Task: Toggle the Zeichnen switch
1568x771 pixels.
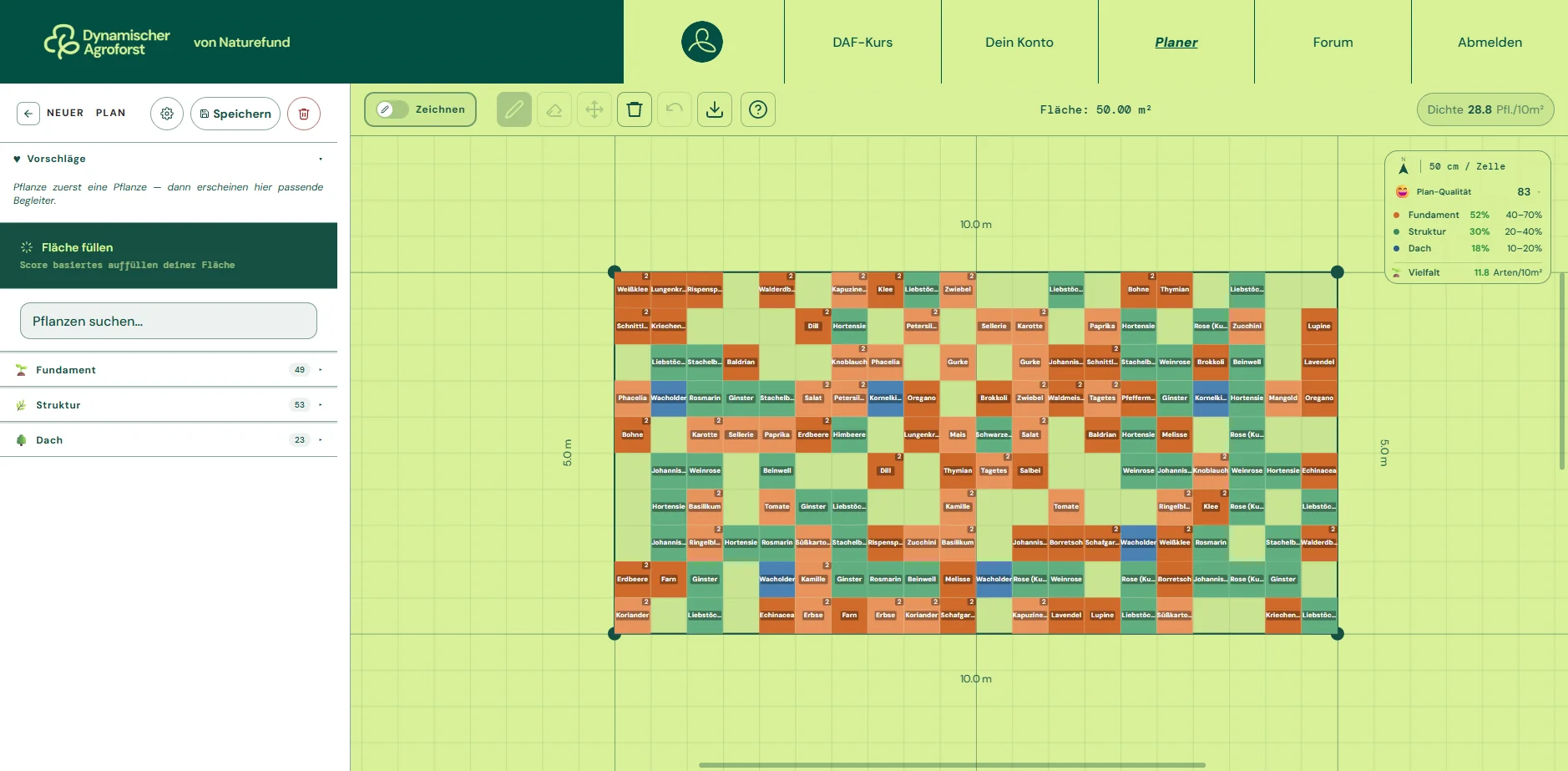Action: [x=392, y=109]
